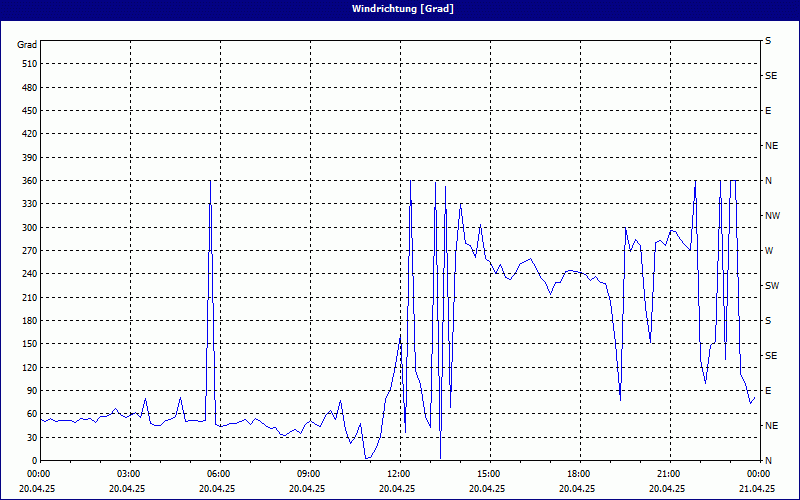
Task: Click the NW compass label on the right axis
Action: 772,216
